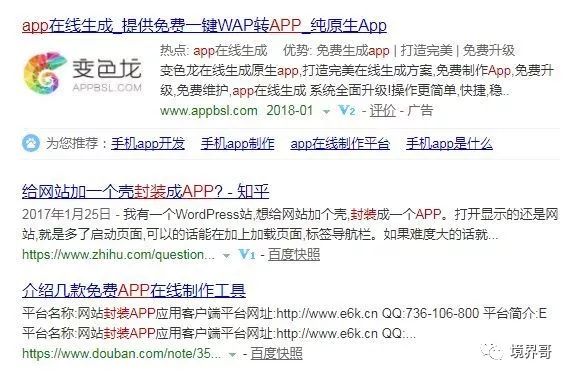This screenshot has width=569, height=376.
Task: Expand dropdown arrow after zhihu URL
Action: click(x=226, y=256)
